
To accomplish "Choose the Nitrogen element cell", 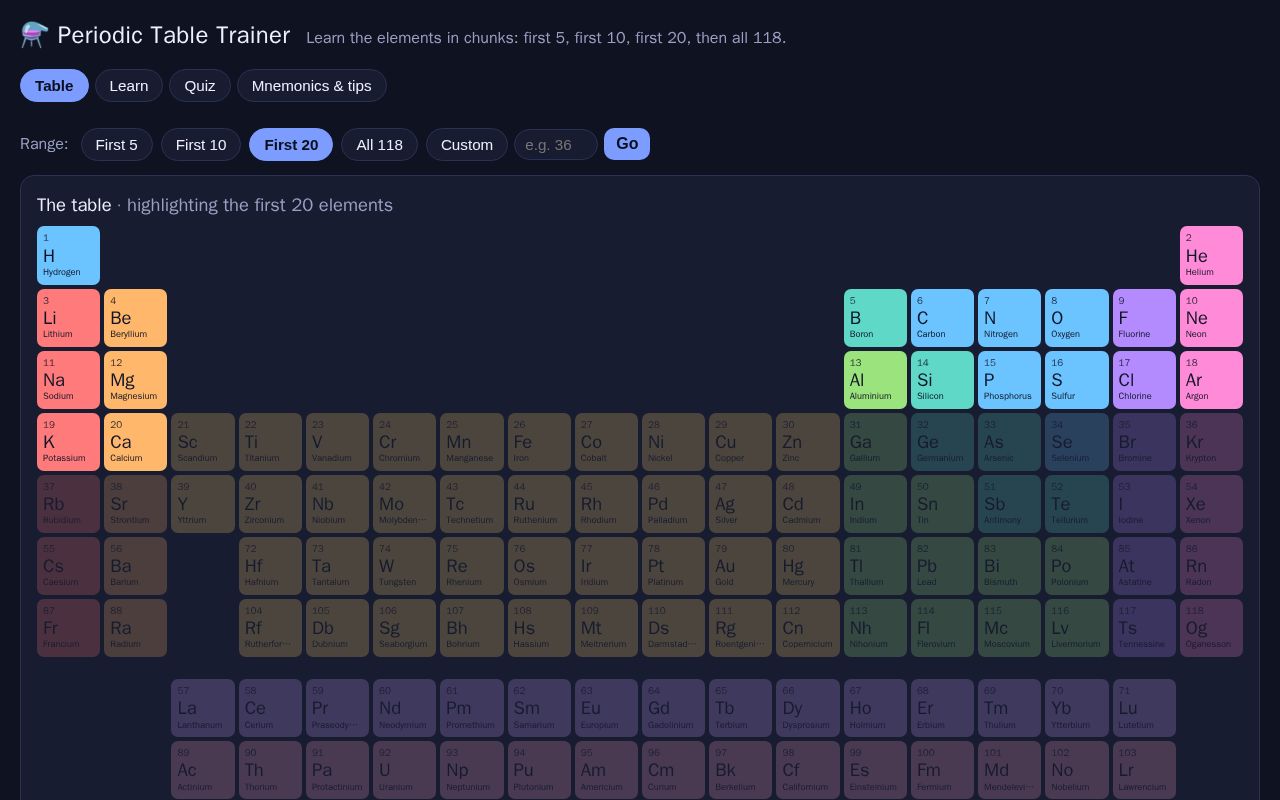I will [1009, 318].
